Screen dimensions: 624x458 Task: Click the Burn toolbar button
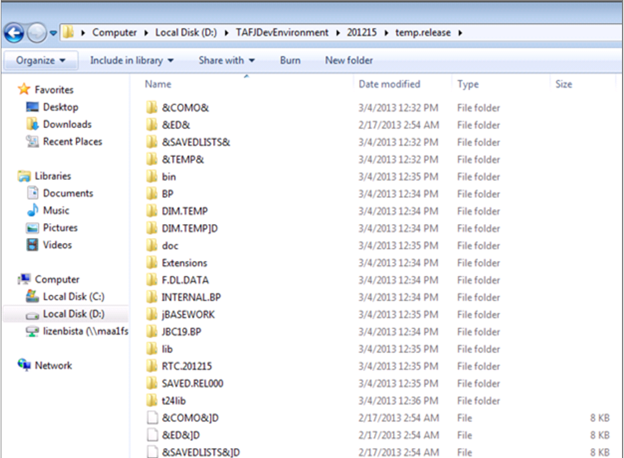(x=290, y=60)
